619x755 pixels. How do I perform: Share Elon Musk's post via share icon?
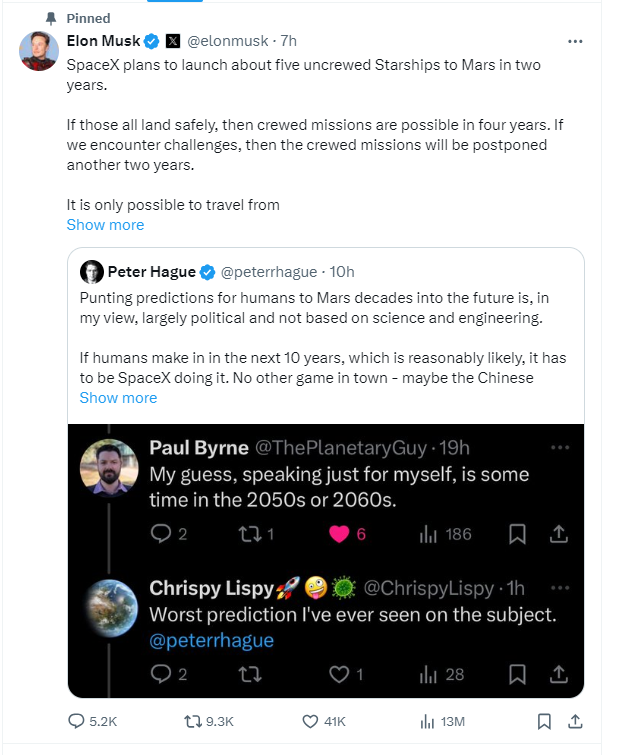(576, 721)
